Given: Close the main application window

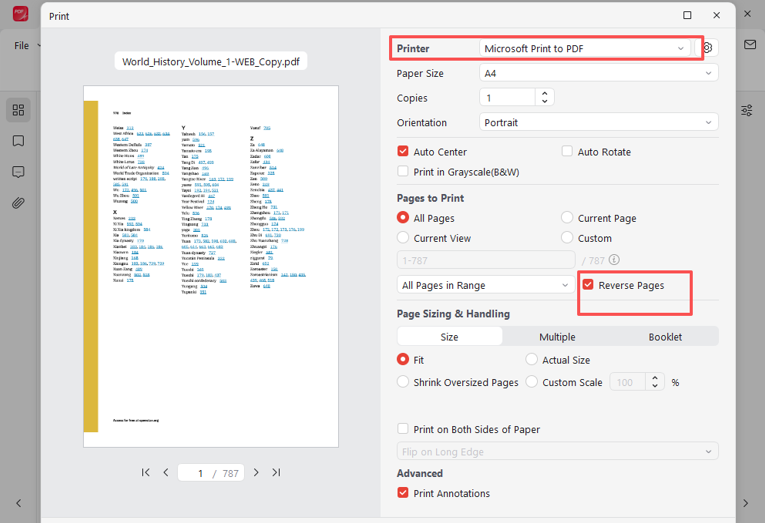Looking at the screenshot, I should [747, 14].
